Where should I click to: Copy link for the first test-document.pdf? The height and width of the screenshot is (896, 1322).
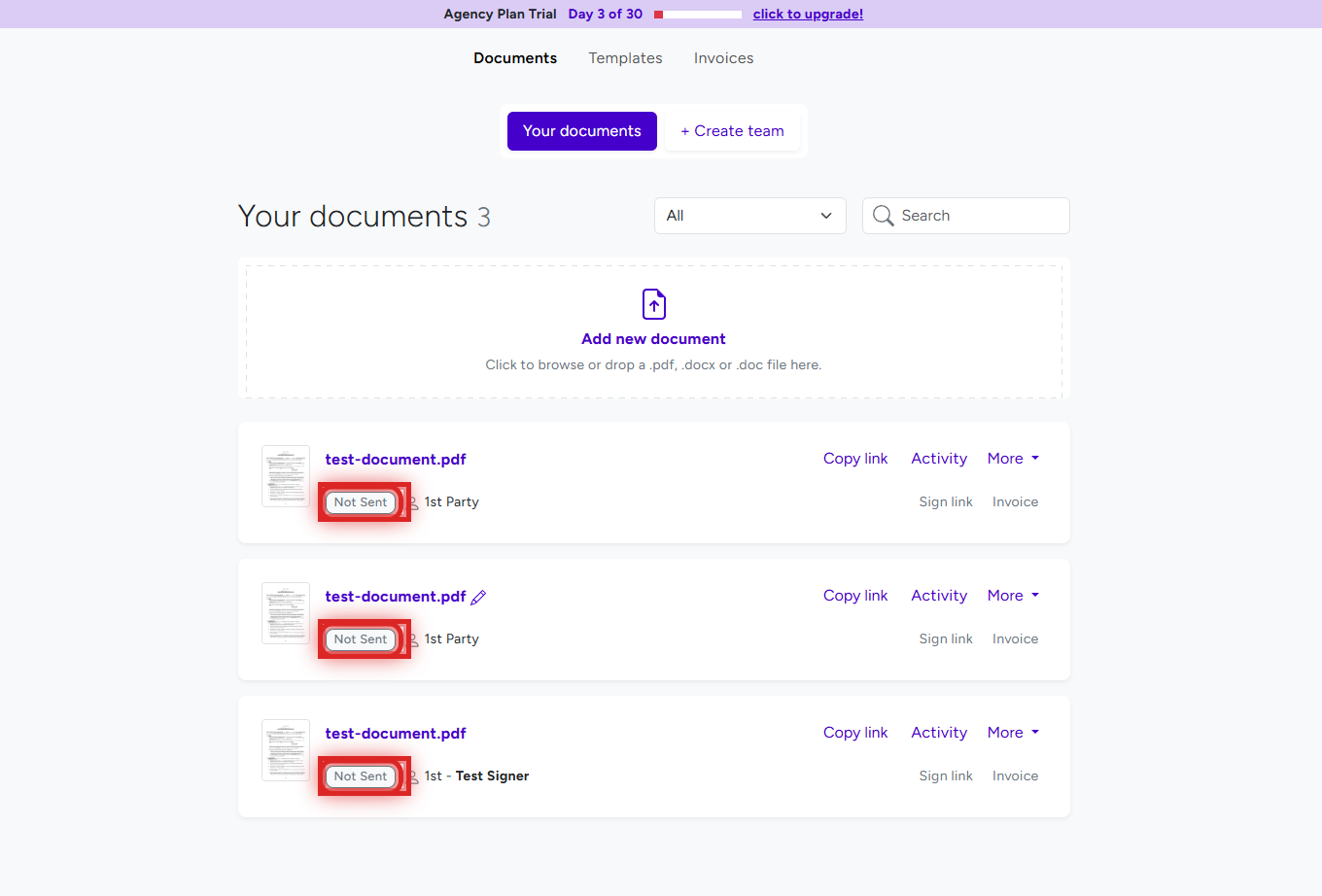pyautogui.click(x=855, y=458)
